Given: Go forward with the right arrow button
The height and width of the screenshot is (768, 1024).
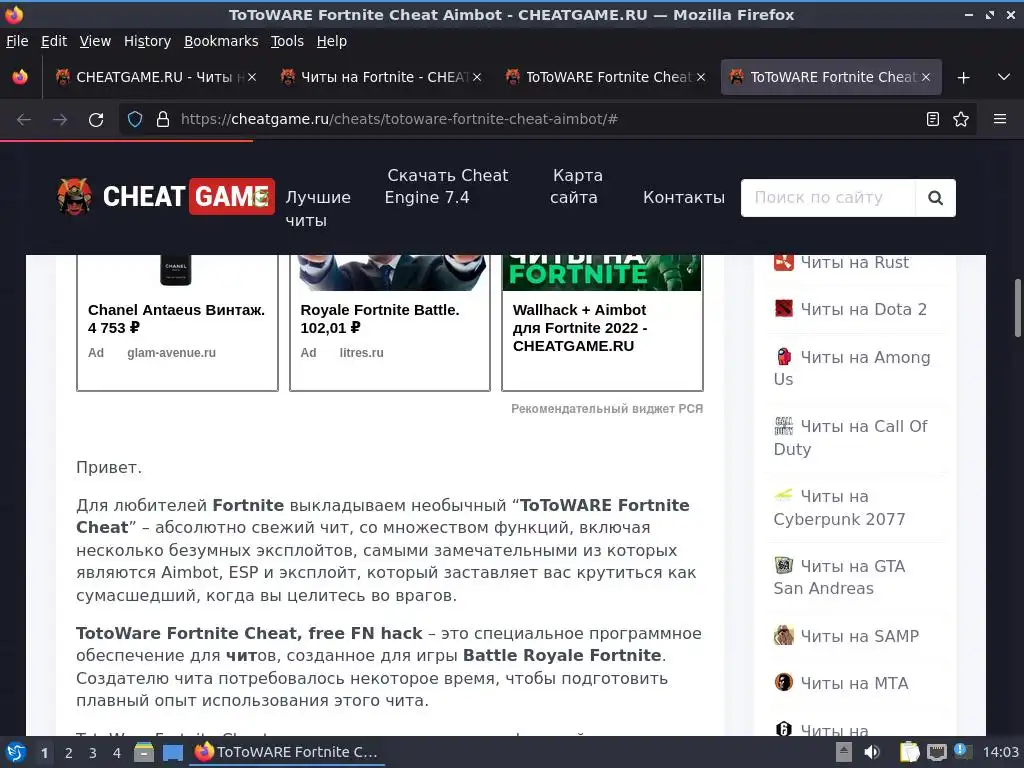Looking at the screenshot, I should coord(60,120).
